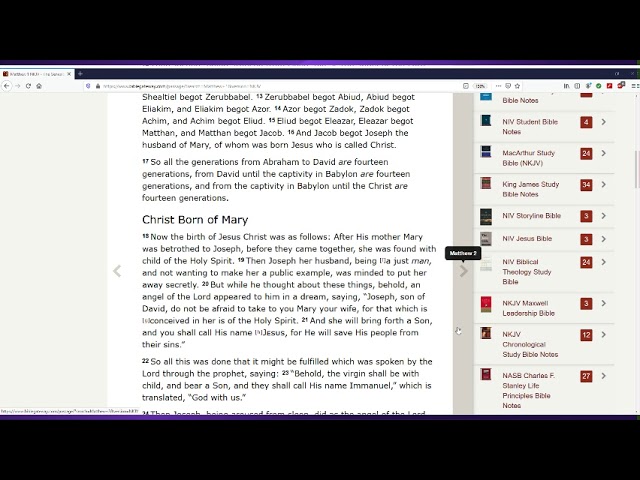This screenshot has width=640, height=480.
Task: Click NIV Student Bible Notes cover thumbnail
Action: (x=486, y=120)
